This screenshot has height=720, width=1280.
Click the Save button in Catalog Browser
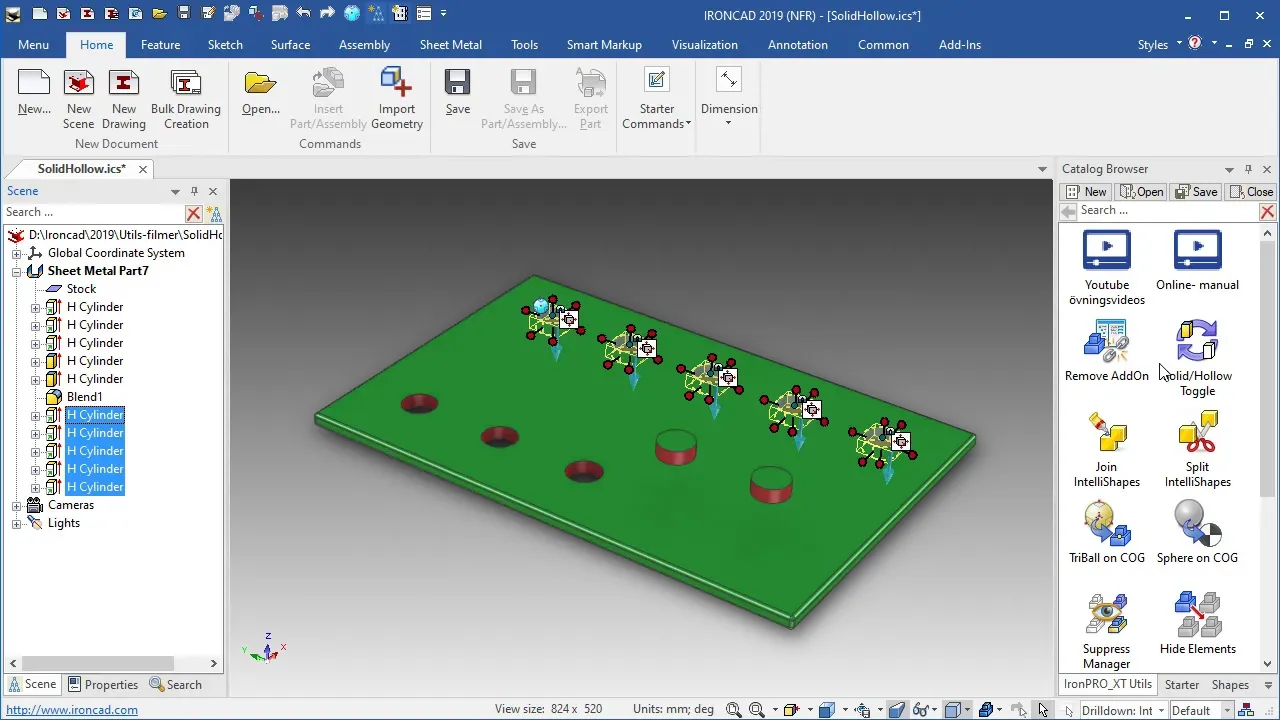[x=1197, y=192]
